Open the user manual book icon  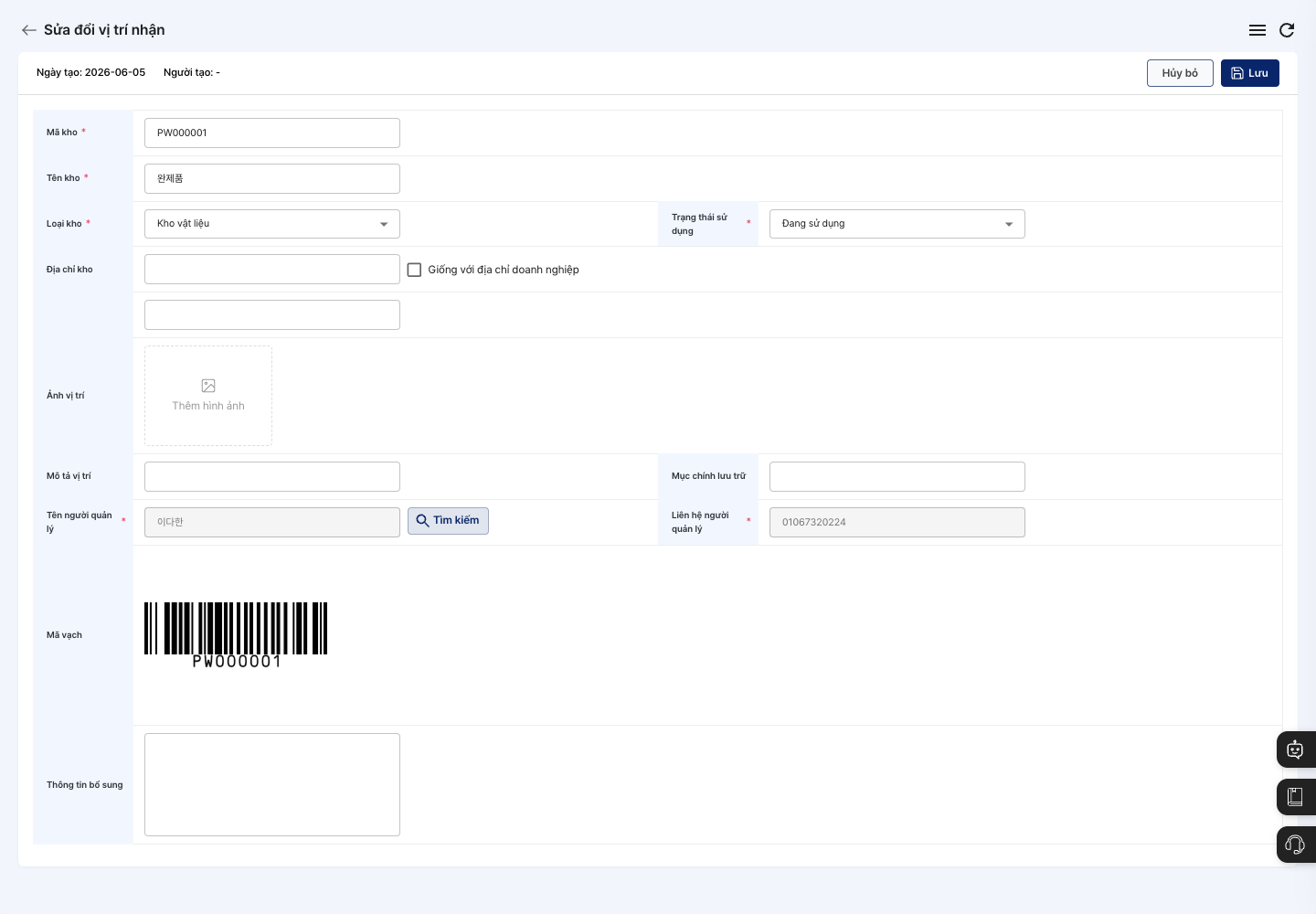[x=1295, y=797]
